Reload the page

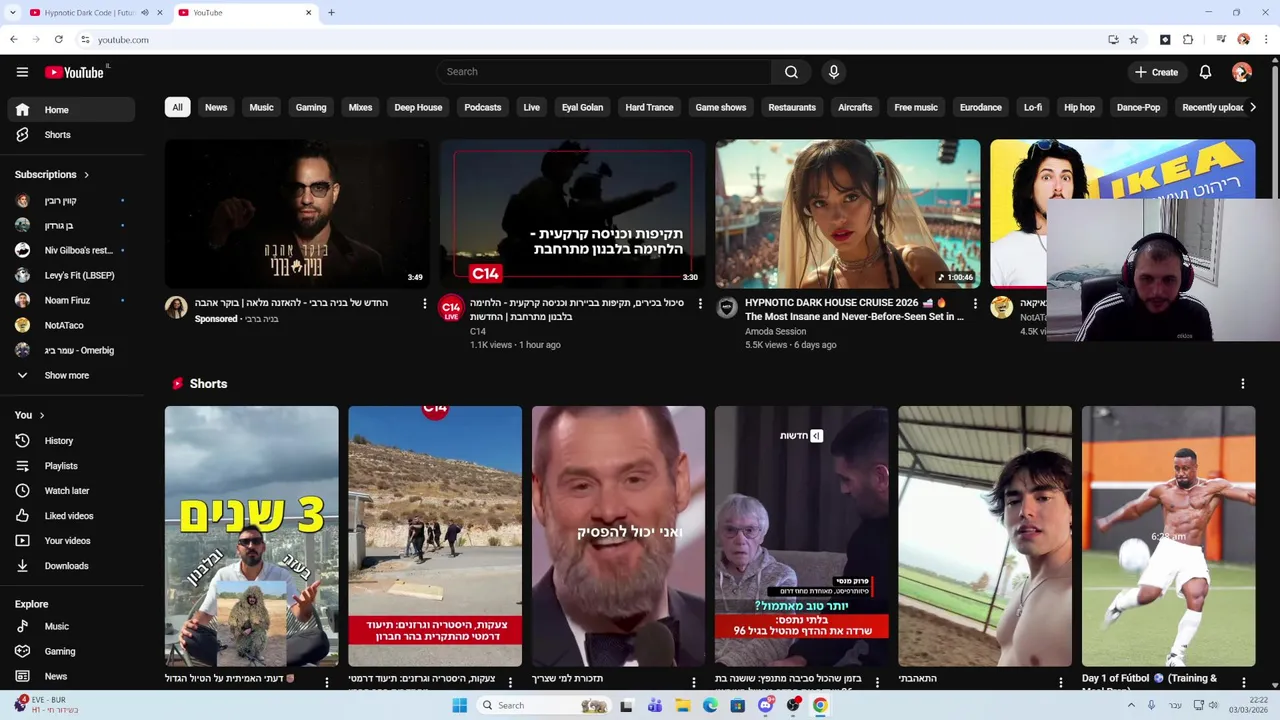pos(59,40)
